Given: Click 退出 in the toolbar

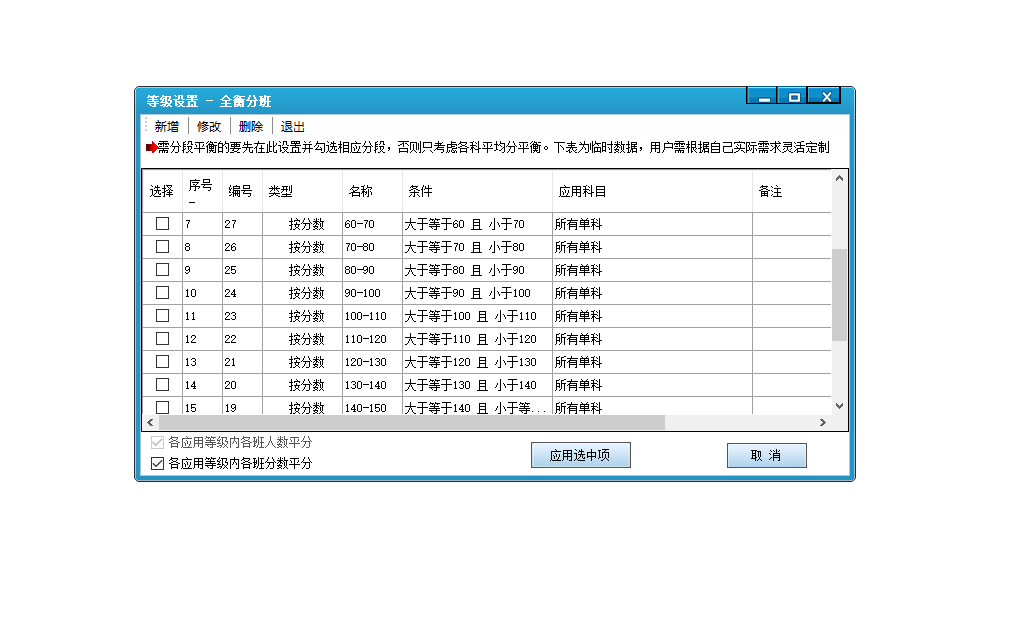Looking at the screenshot, I should 293,127.
